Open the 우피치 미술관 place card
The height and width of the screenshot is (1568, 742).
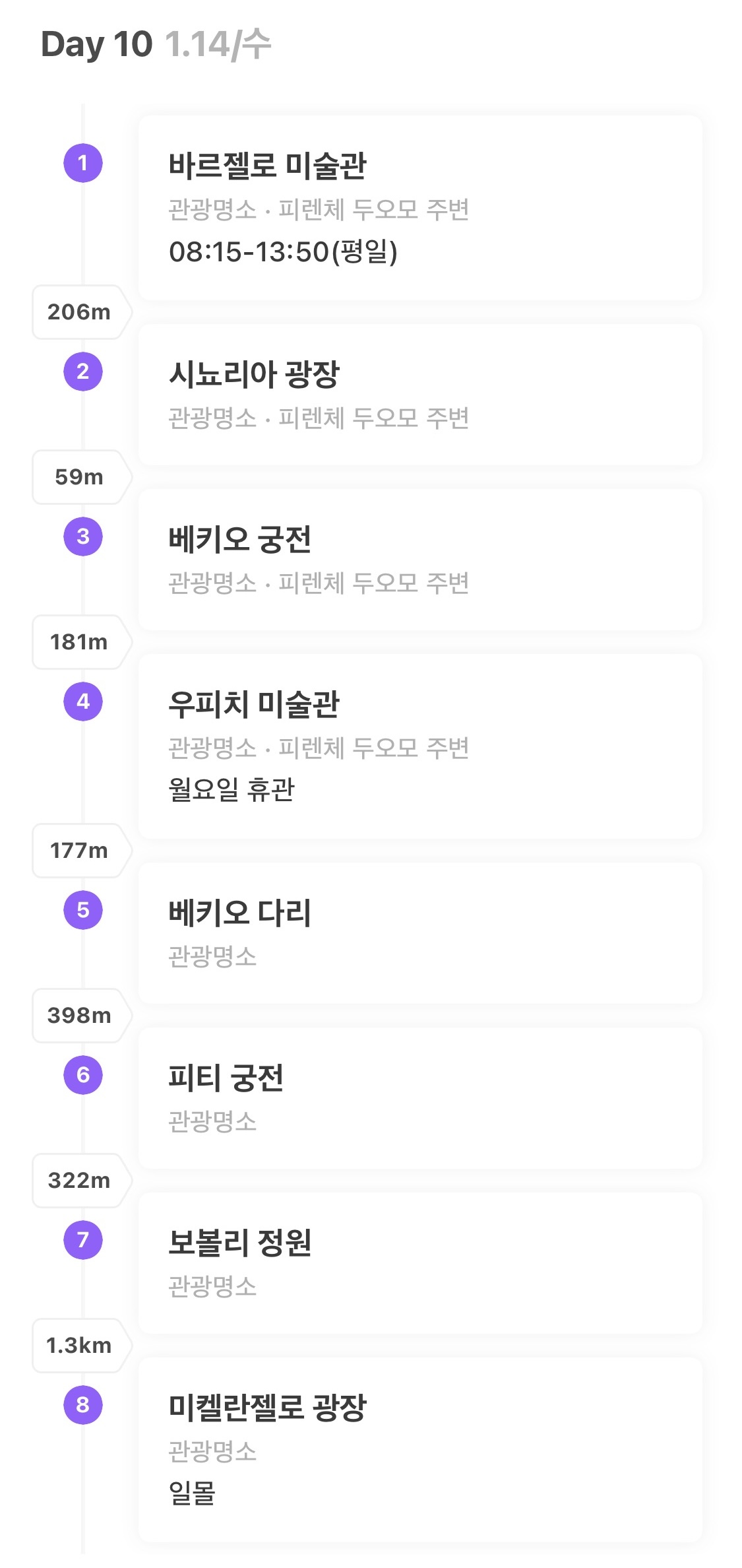(420, 746)
